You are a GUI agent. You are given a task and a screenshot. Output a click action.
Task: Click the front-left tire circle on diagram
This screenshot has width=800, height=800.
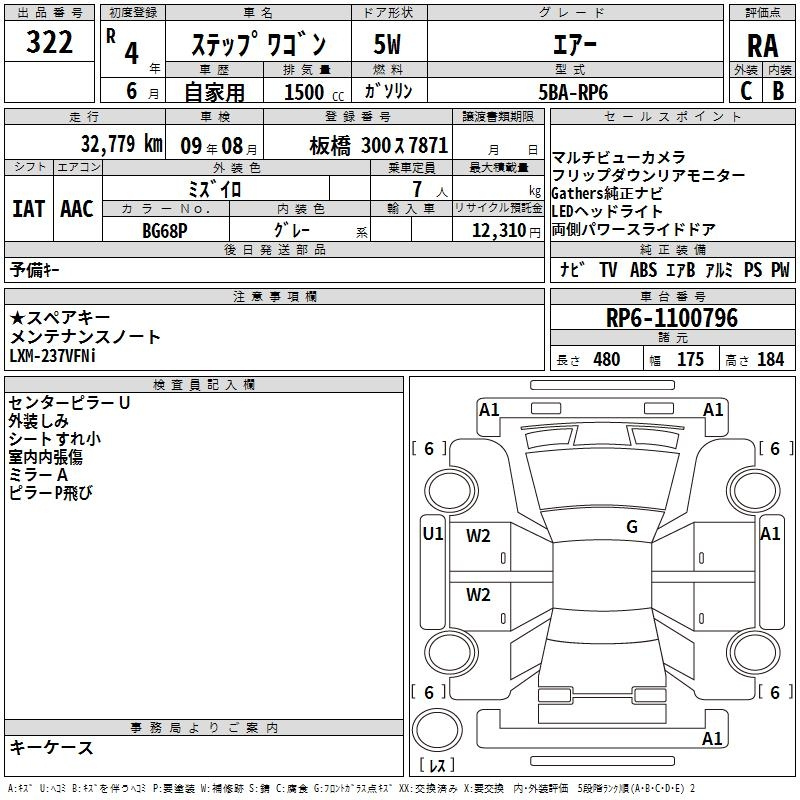(x=451, y=491)
